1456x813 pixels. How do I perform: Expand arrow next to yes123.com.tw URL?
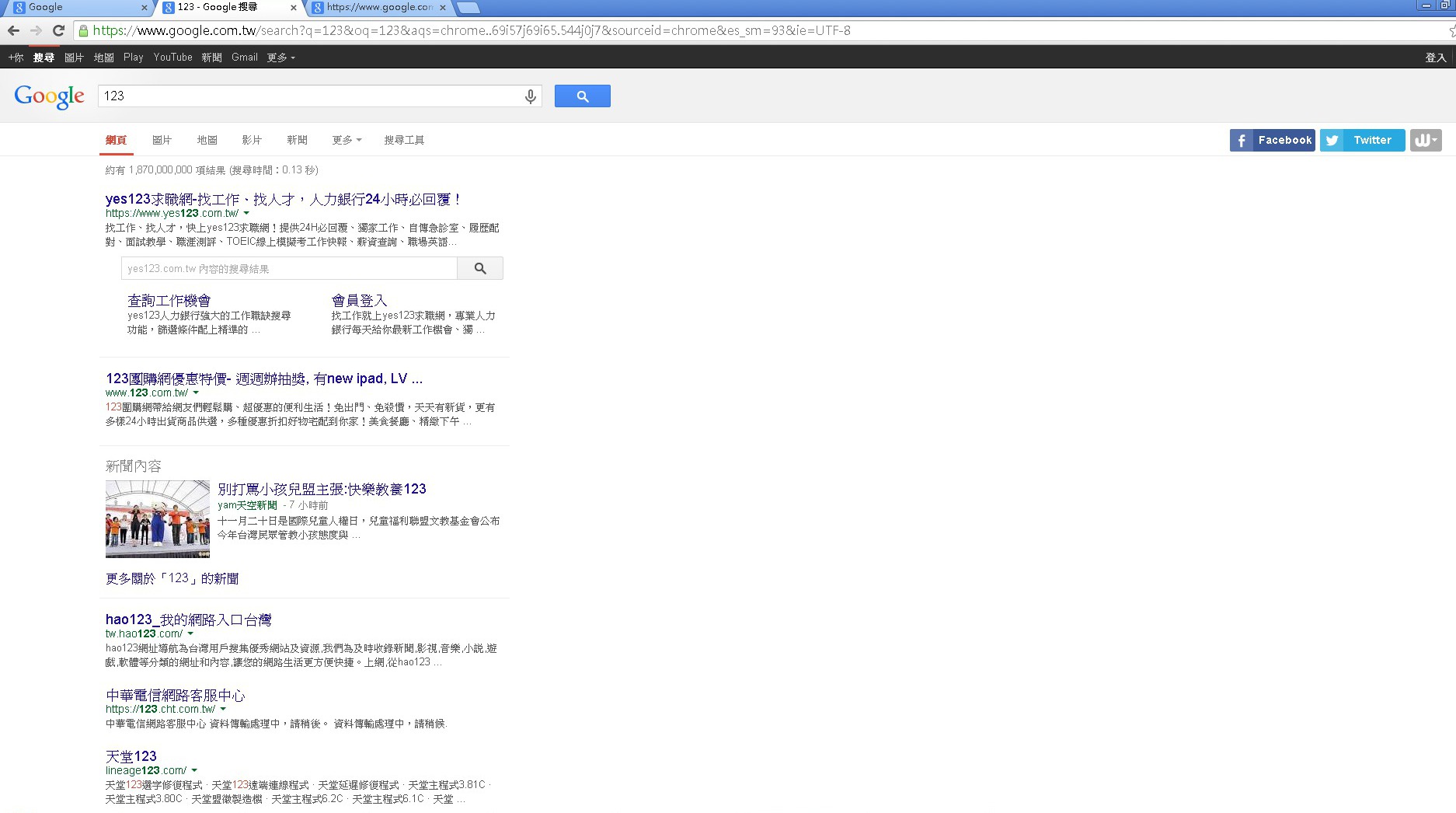coord(246,213)
